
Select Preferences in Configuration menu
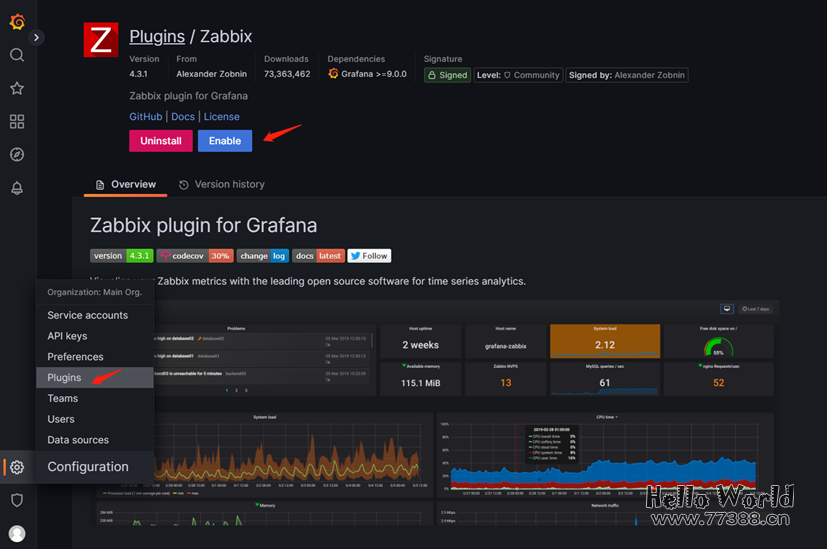click(x=95, y=357)
